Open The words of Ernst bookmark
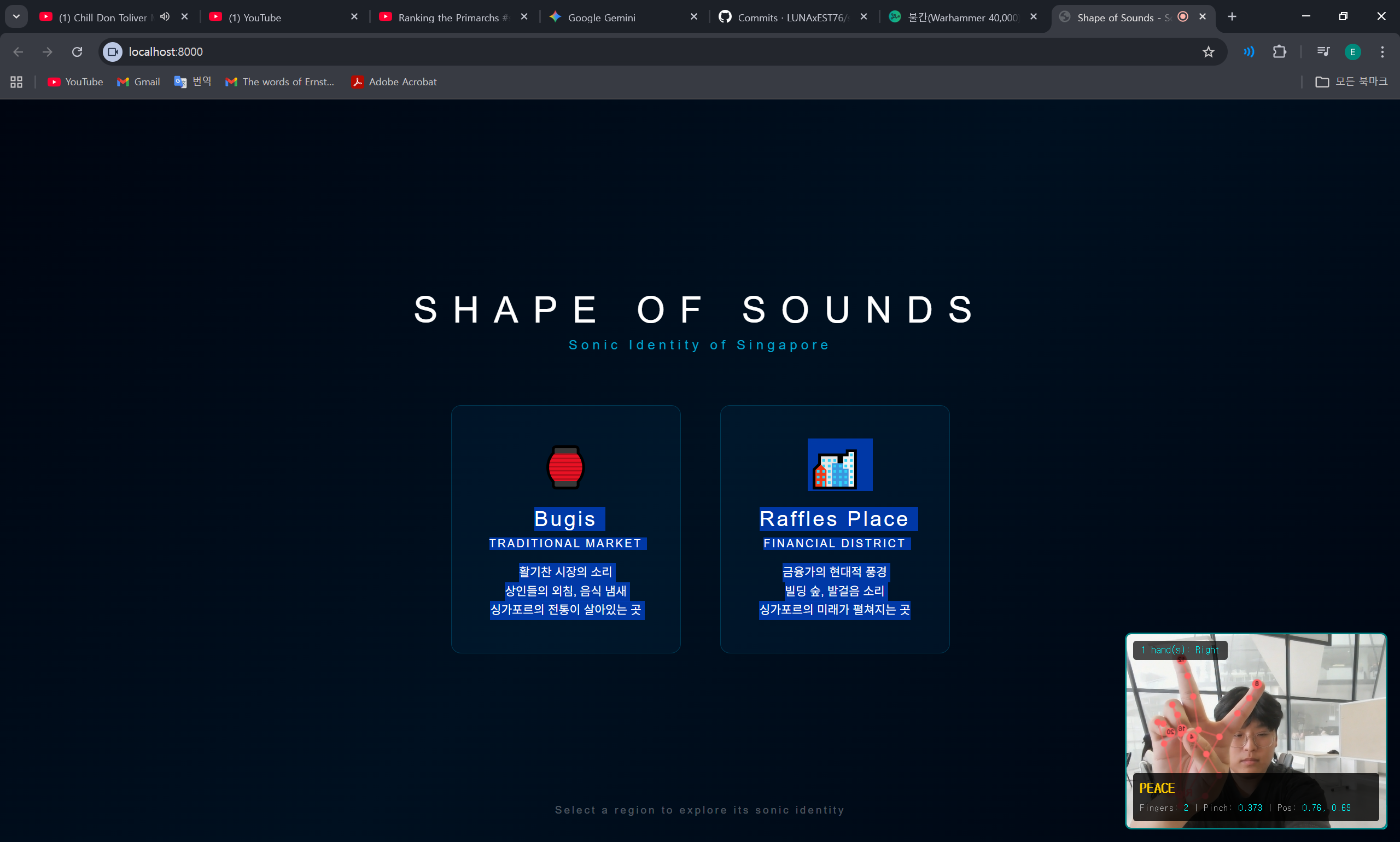 tap(280, 82)
